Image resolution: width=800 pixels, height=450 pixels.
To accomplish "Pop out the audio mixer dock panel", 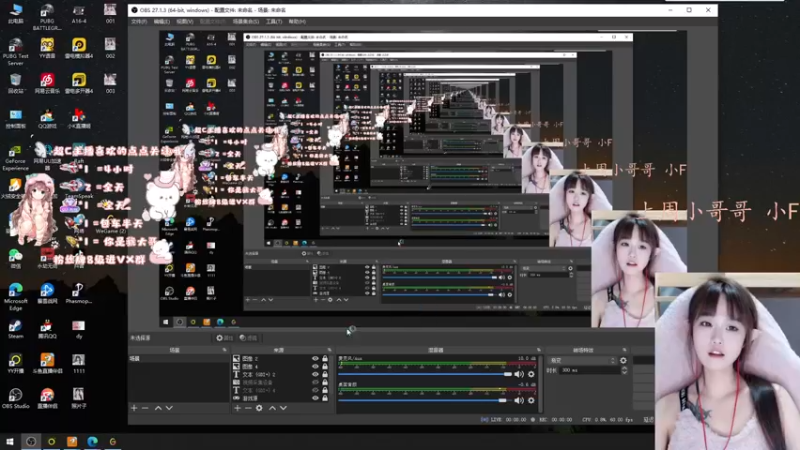I will coord(539,350).
